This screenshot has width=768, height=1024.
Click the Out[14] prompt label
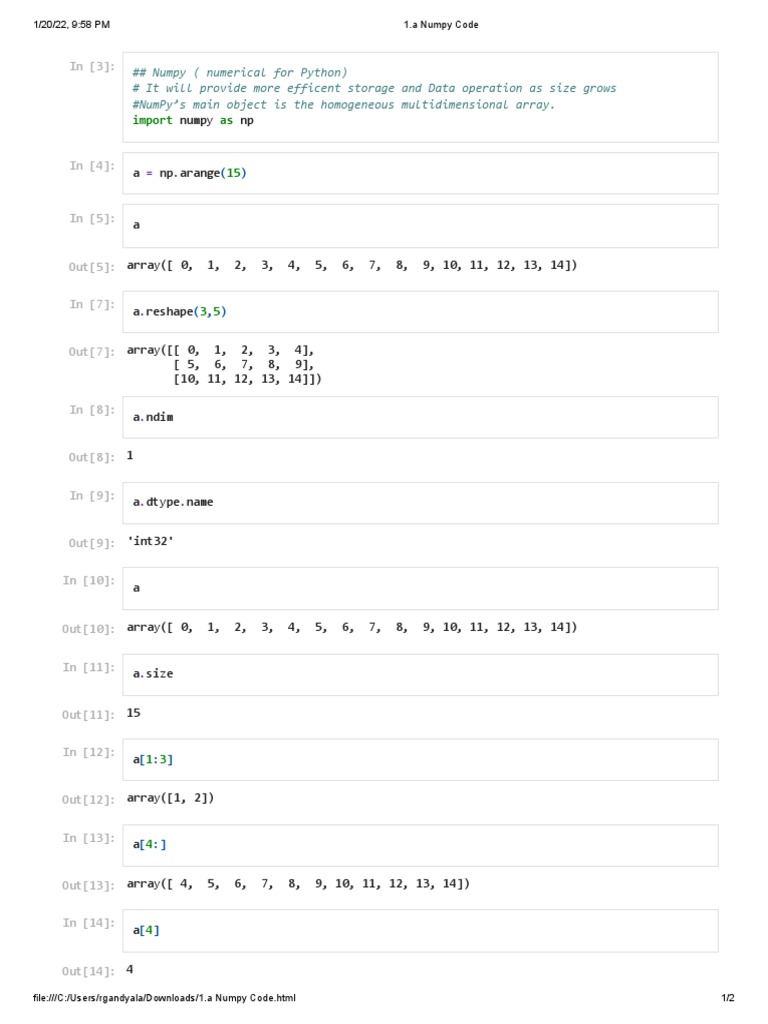tap(88, 971)
